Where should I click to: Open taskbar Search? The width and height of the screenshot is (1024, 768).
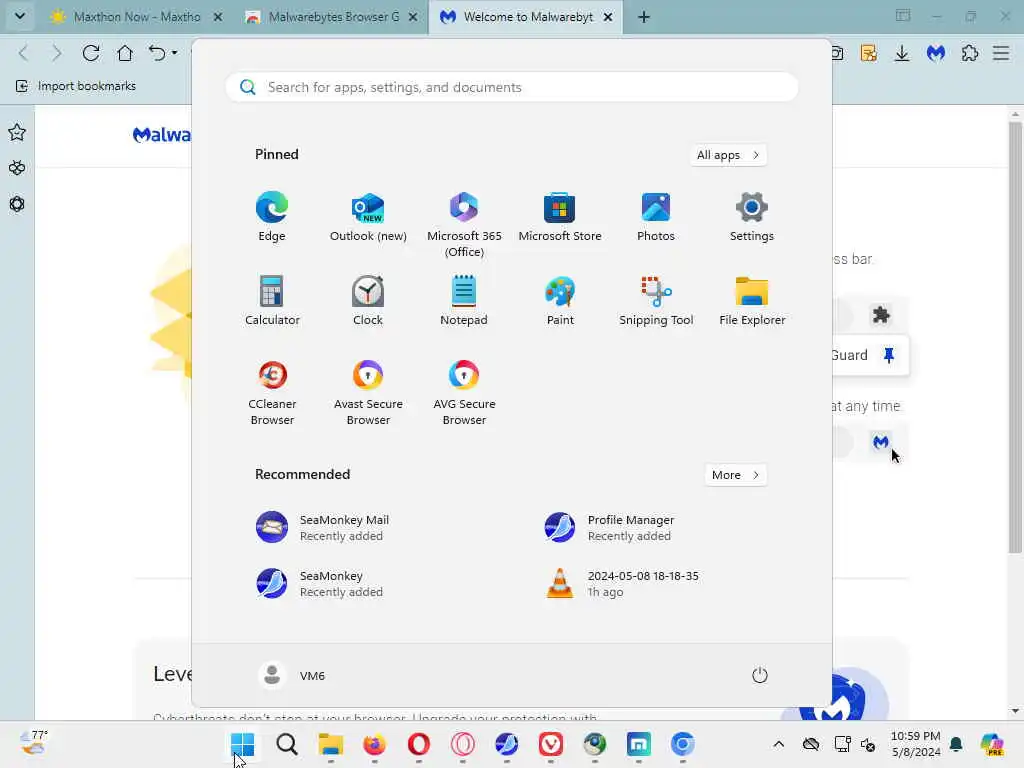coord(287,744)
